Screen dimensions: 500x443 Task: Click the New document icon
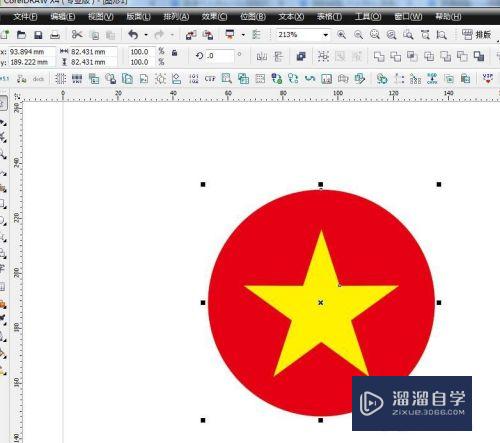pos(5,35)
